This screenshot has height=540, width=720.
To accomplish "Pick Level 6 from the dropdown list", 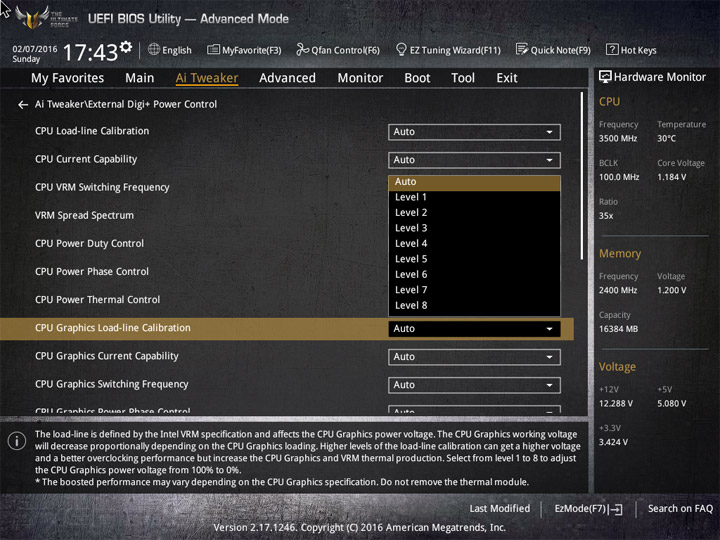I will pos(474,275).
